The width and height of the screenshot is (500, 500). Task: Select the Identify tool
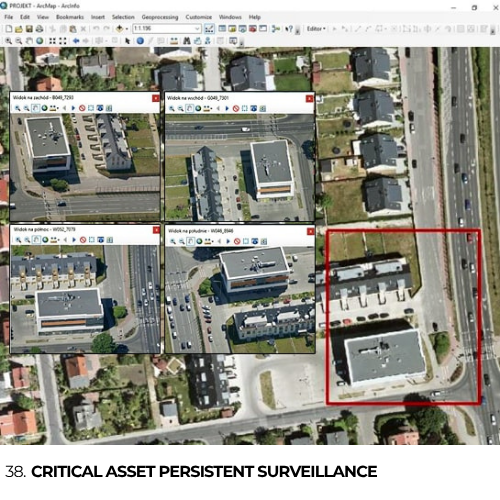tap(140, 41)
